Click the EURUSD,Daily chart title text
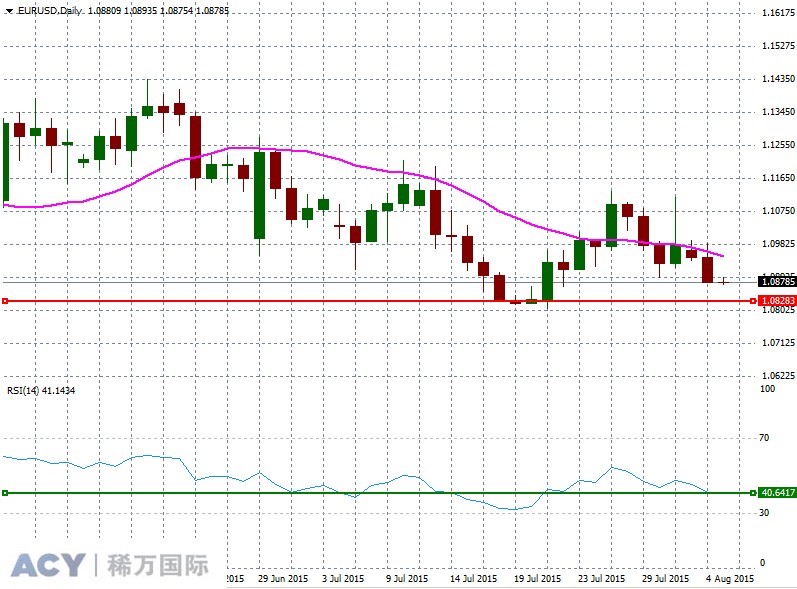The image size is (797, 589). point(49,10)
